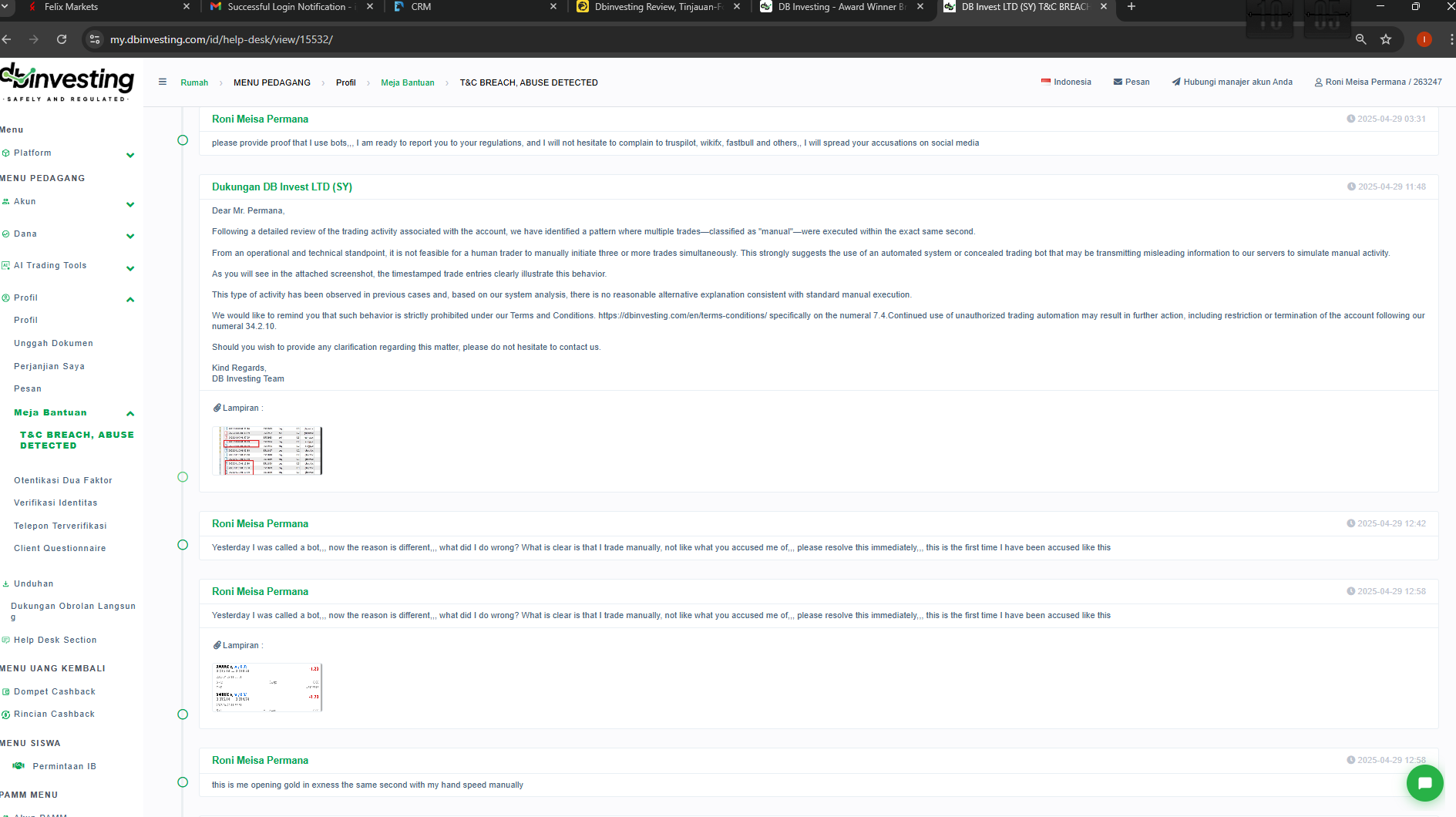Viewport: 1456px width, 817px height.
Task: Click the hamburger menu toggle icon
Action: [163, 82]
